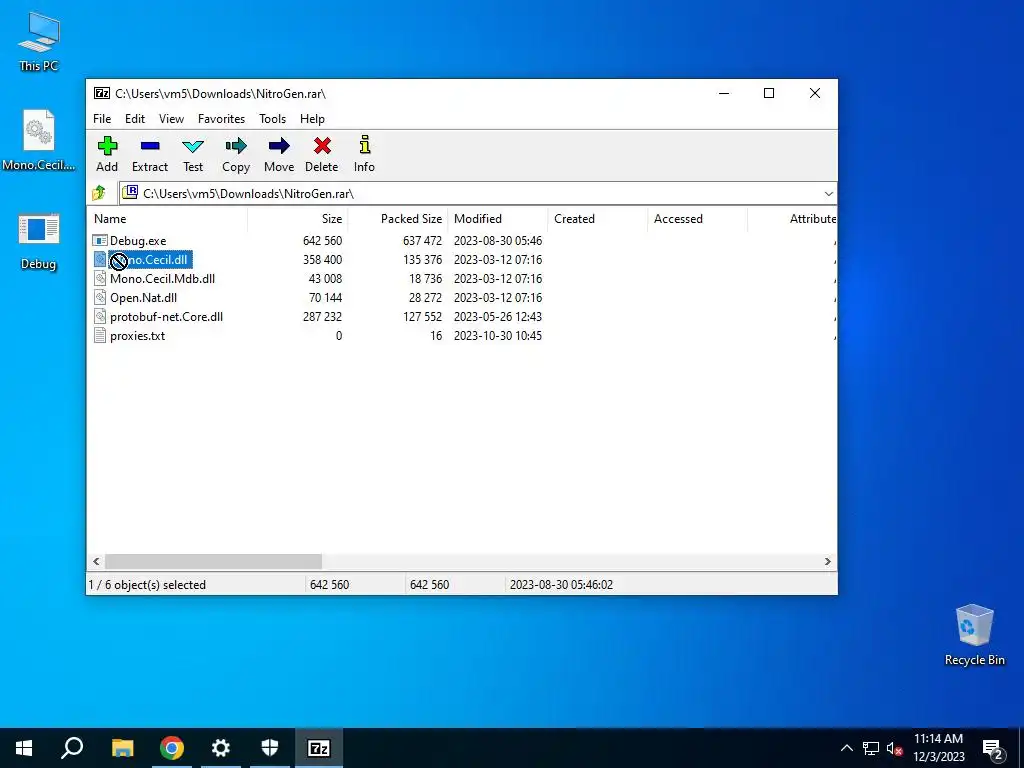Click the Extract toolbar icon

pyautogui.click(x=150, y=154)
